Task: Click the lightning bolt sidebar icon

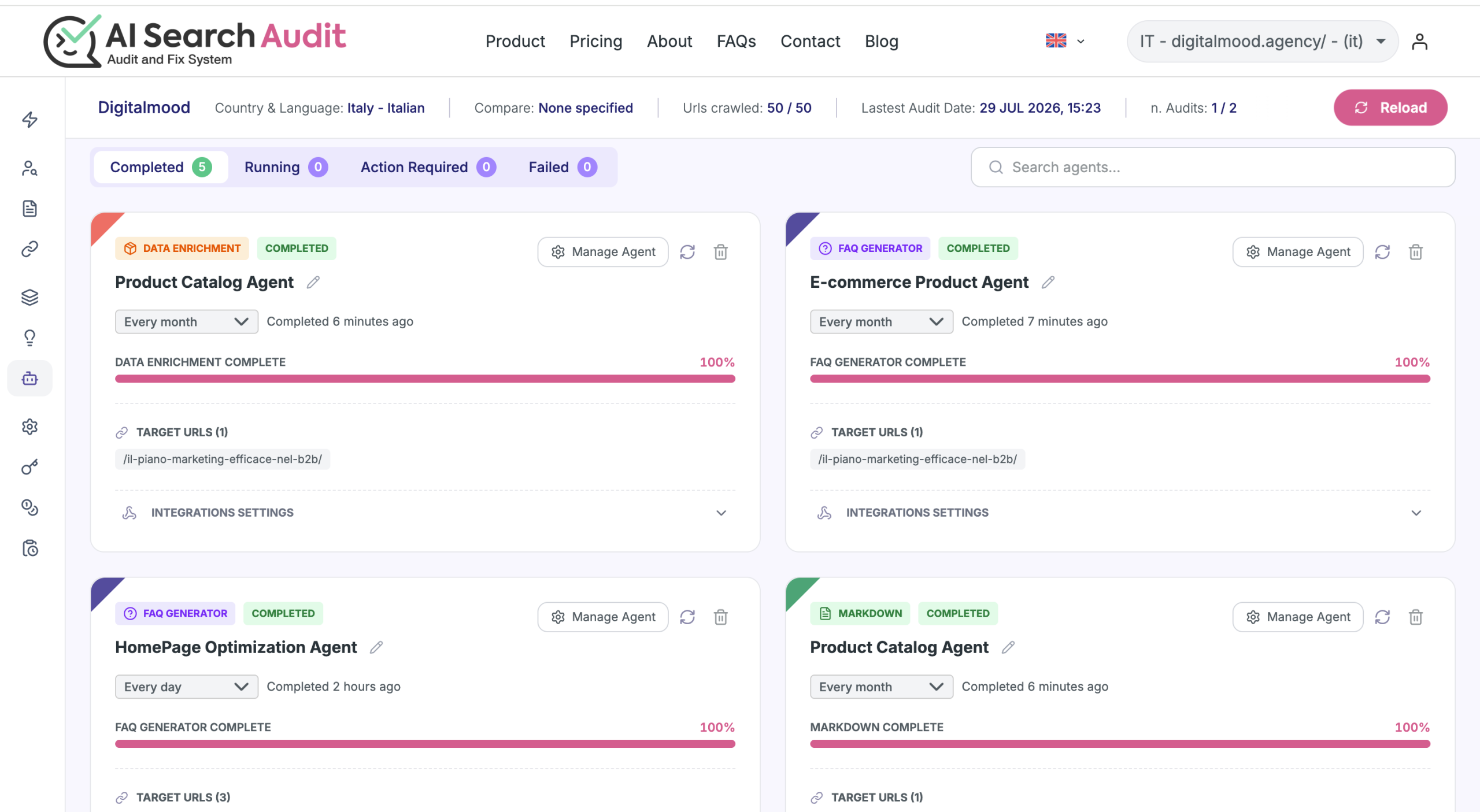Action: (30, 120)
